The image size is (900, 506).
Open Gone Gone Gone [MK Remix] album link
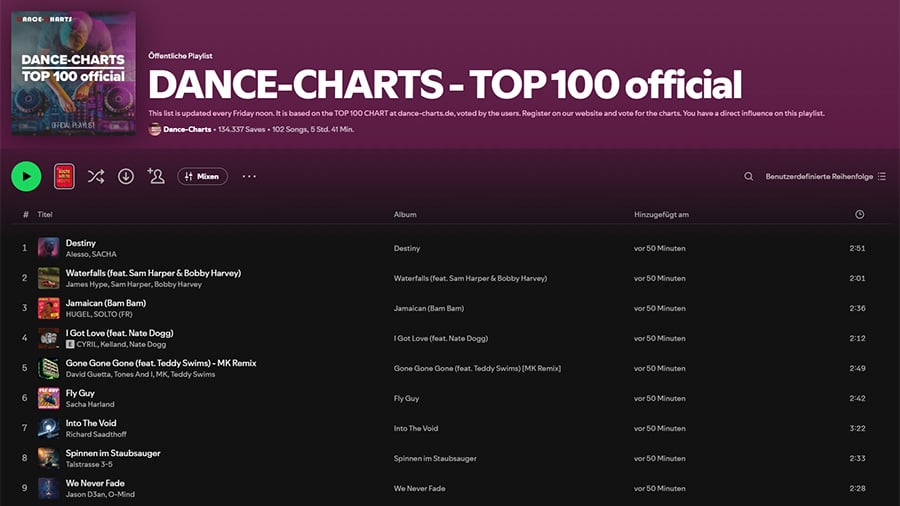coord(477,368)
